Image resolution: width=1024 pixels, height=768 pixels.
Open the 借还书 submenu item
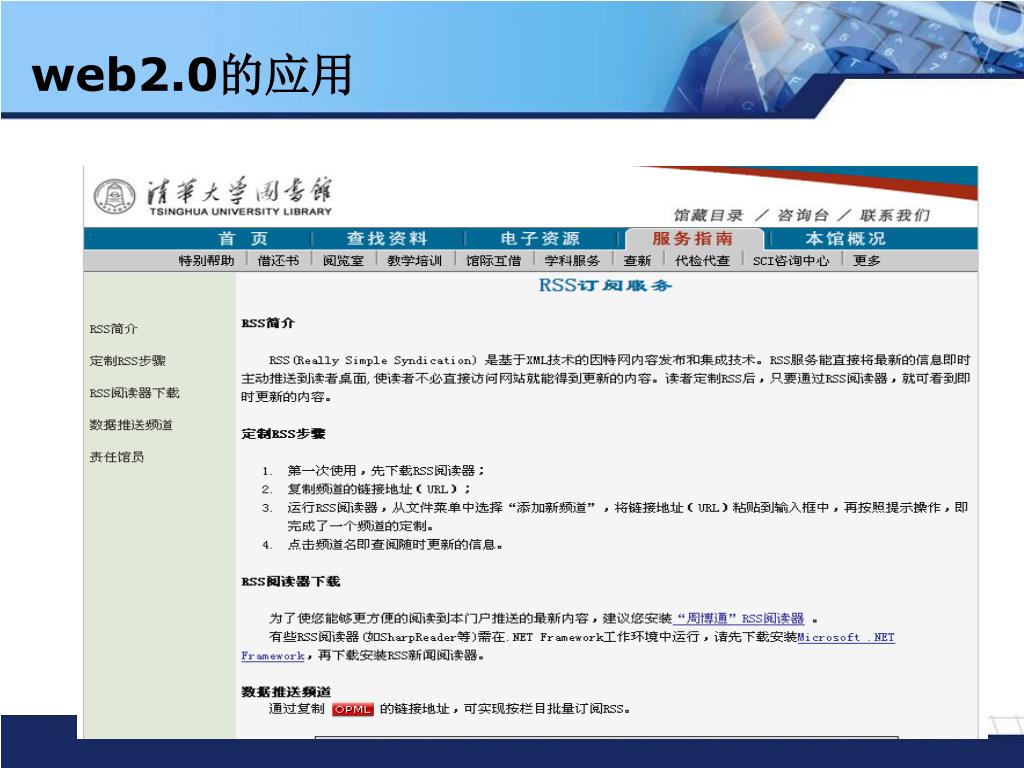(x=278, y=261)
